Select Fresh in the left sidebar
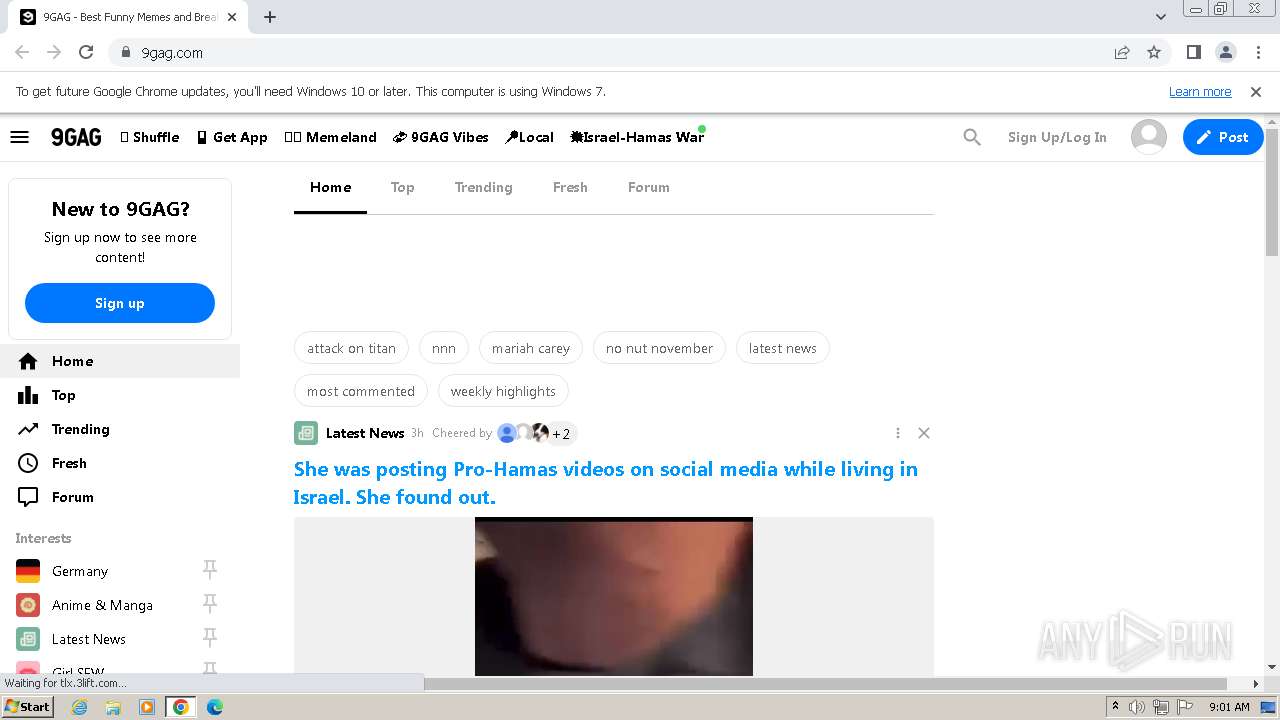 (120, 463)
